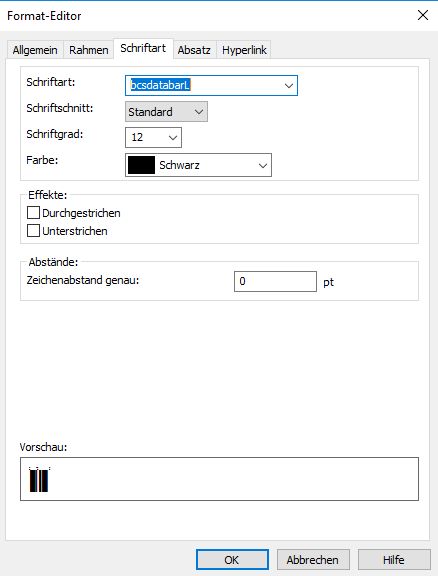Open the Rahmen tab
The height and width of the screenshot is (576, 438).
89,50
